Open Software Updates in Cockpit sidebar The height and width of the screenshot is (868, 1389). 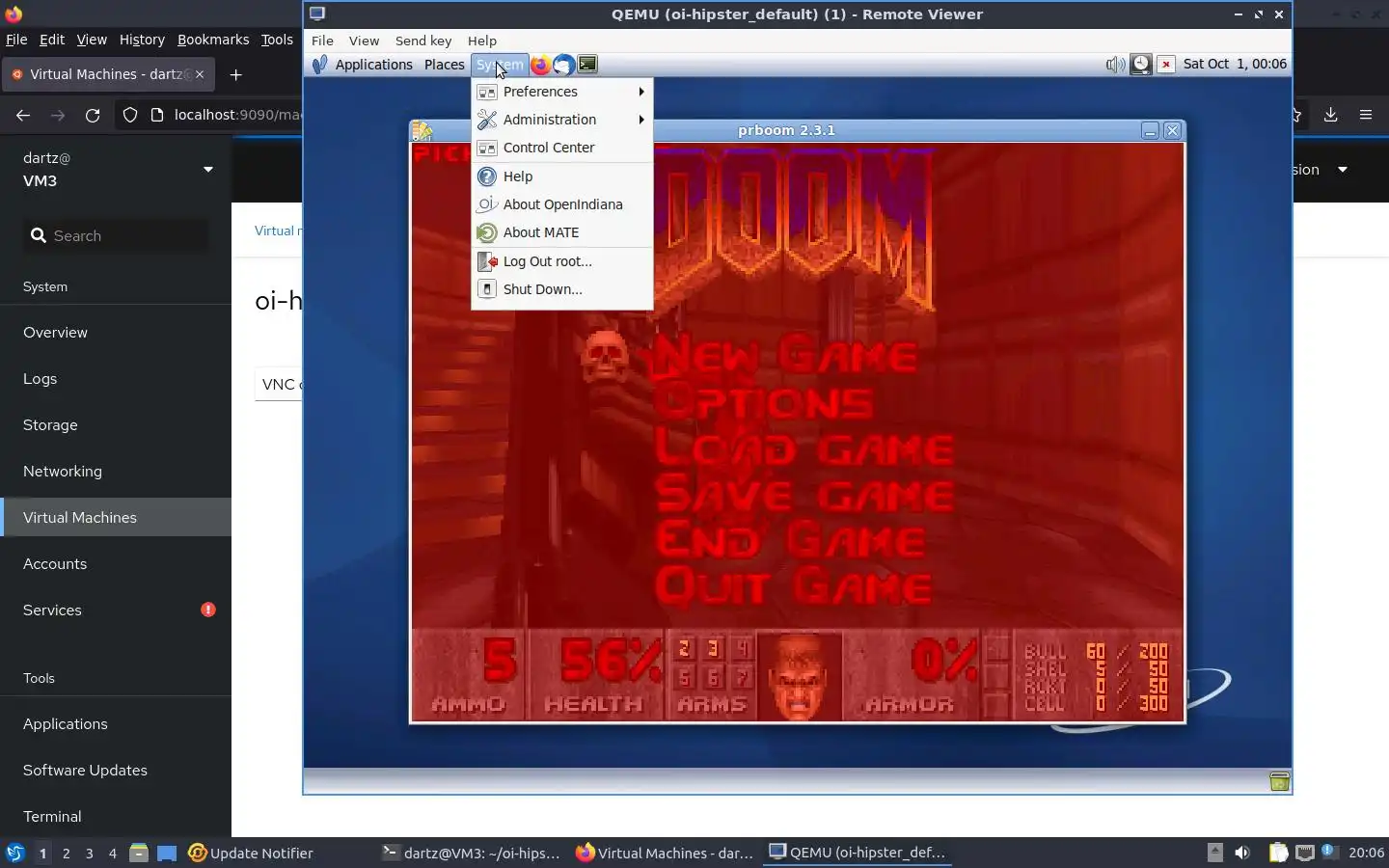click(116, 770)
